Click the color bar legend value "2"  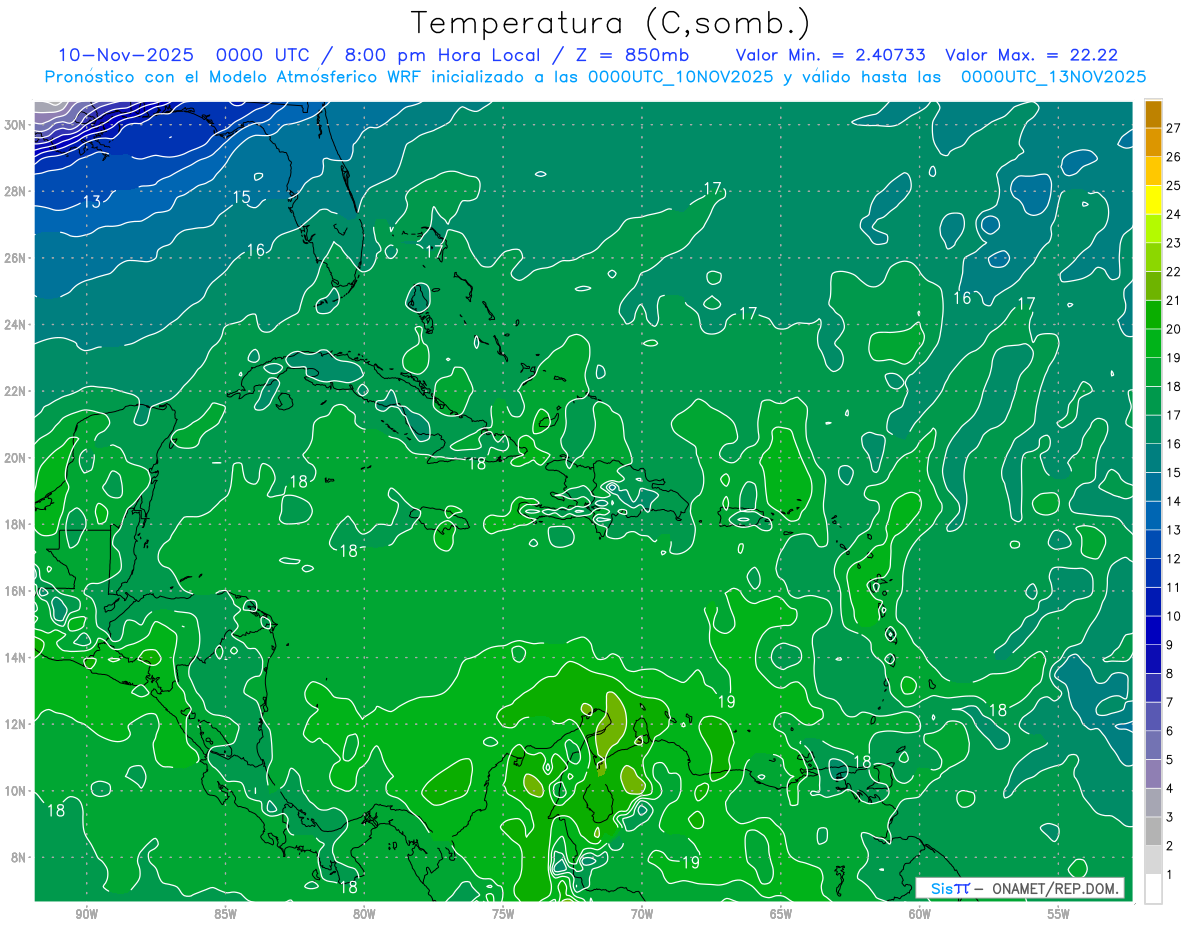pos(1170,846)
